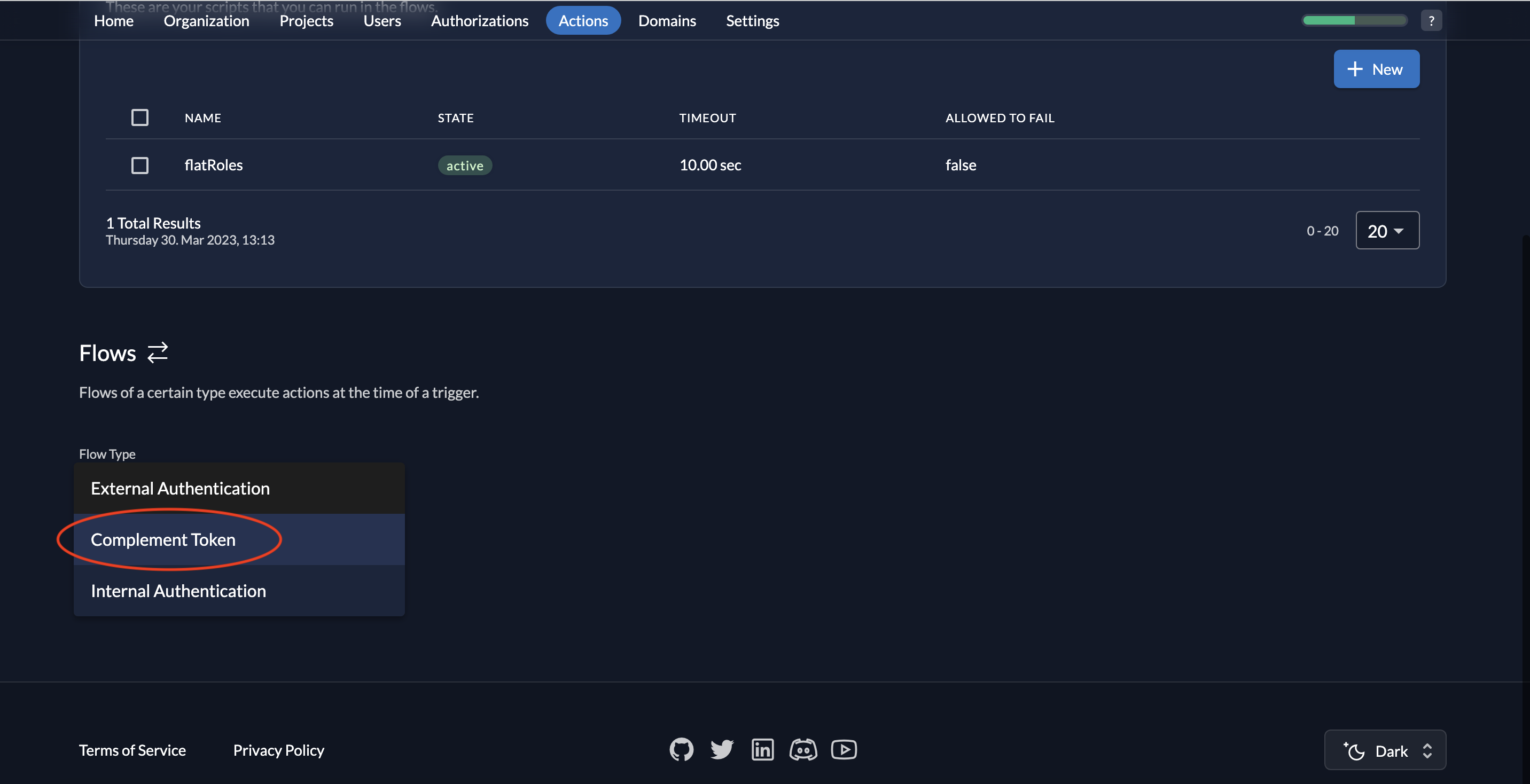Check the flatRoles row checkbox
The image size is (1530, 784).
(139, 164)
